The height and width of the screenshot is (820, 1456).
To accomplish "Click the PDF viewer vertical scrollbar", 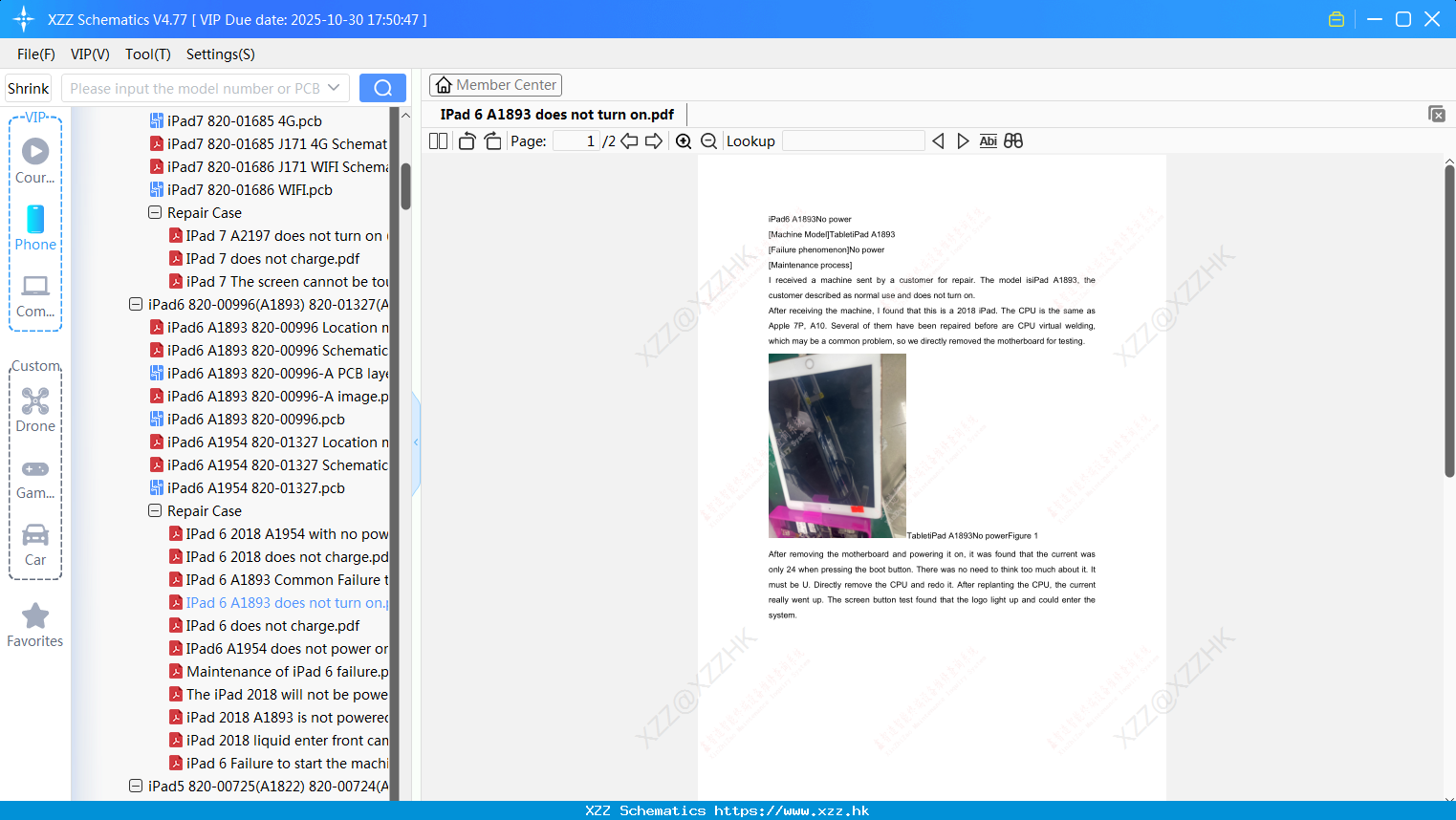I will tap(1449, 320).
